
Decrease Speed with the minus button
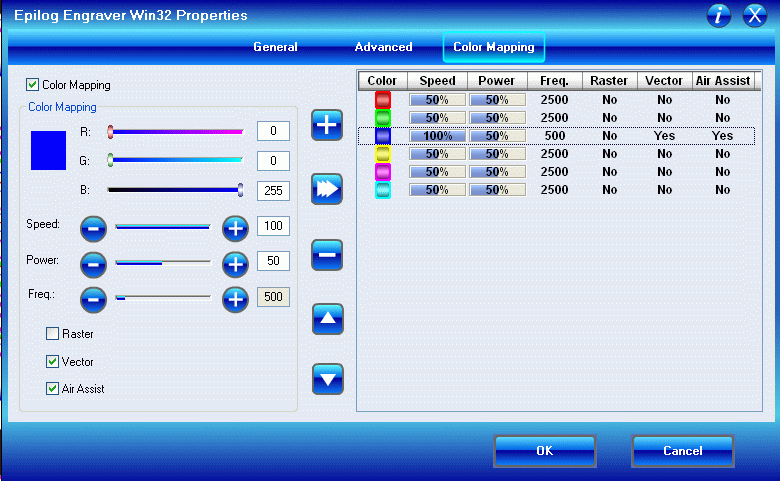tap(94, 229)
